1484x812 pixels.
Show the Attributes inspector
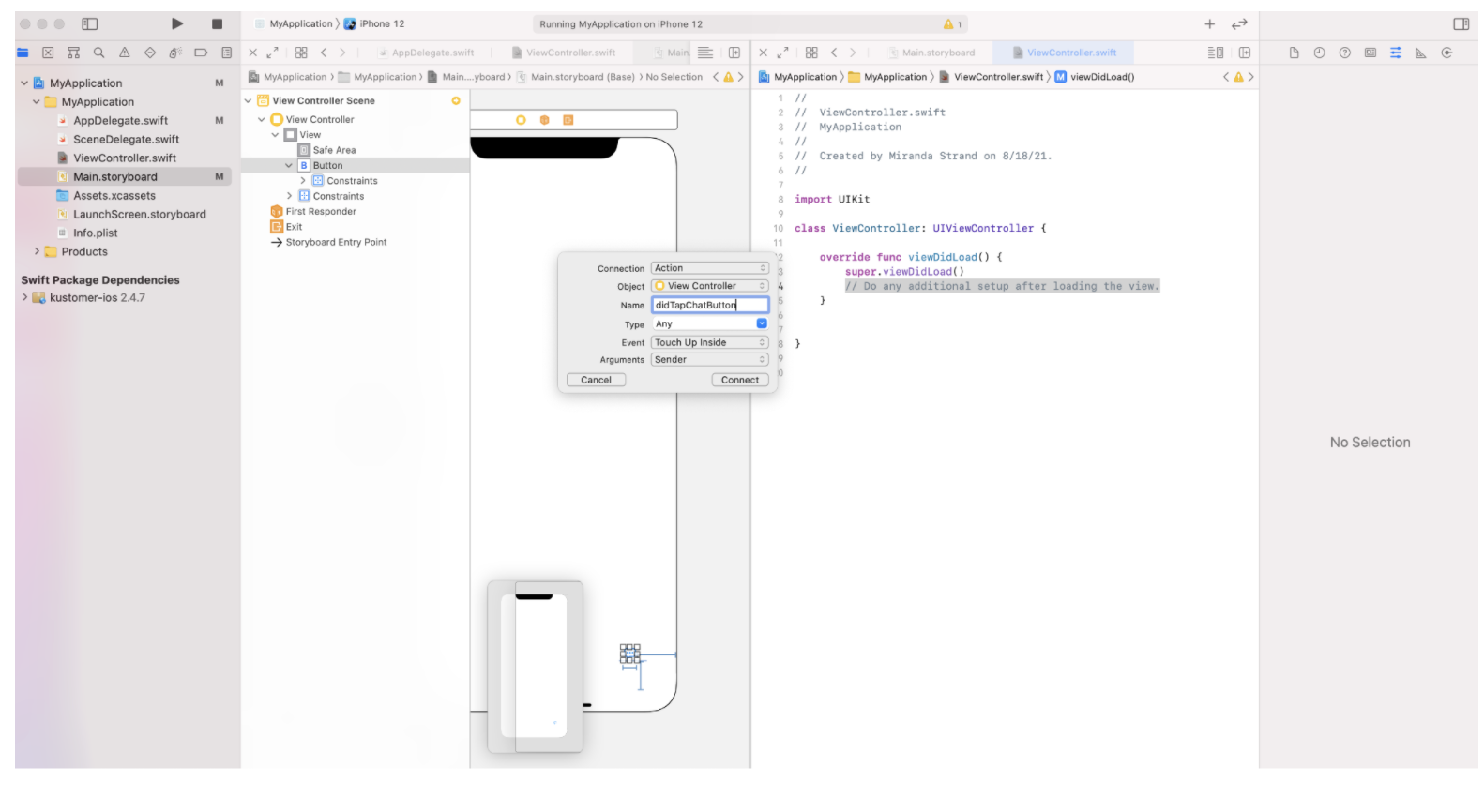(x=1396, y=53)
